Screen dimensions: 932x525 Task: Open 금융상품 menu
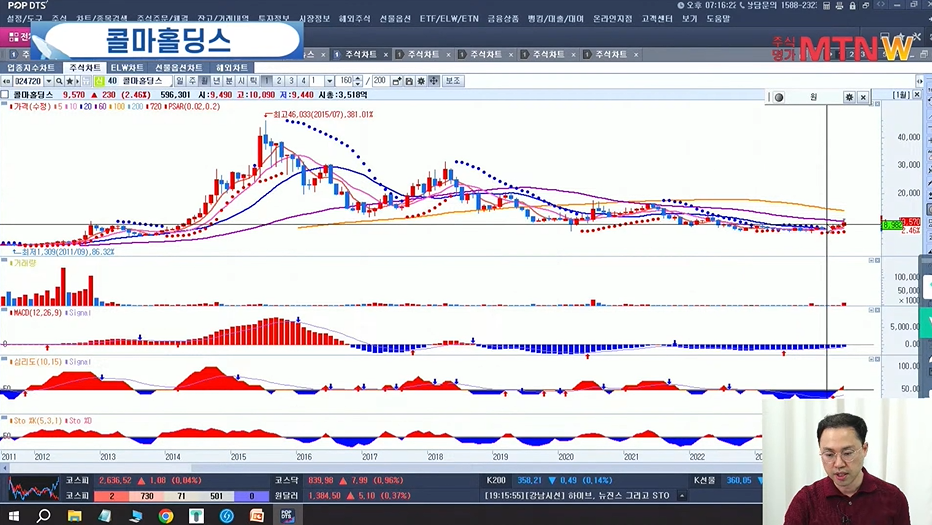tap(503, 19)
